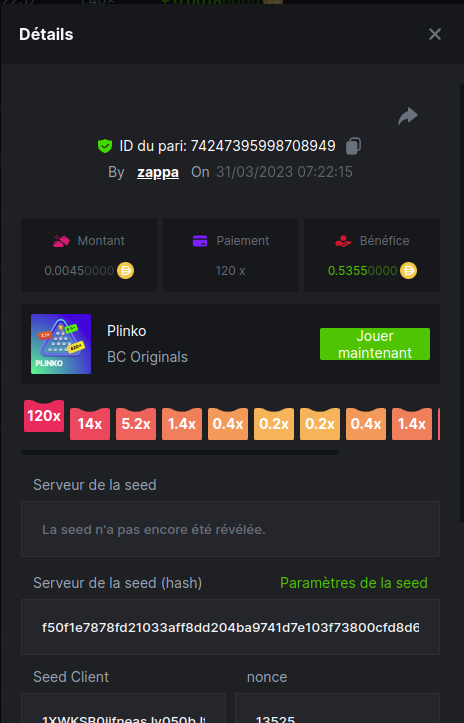Screen dimensions: 464x723
Task: Open Paramètres de la seed link
Action: pos(354,583)
